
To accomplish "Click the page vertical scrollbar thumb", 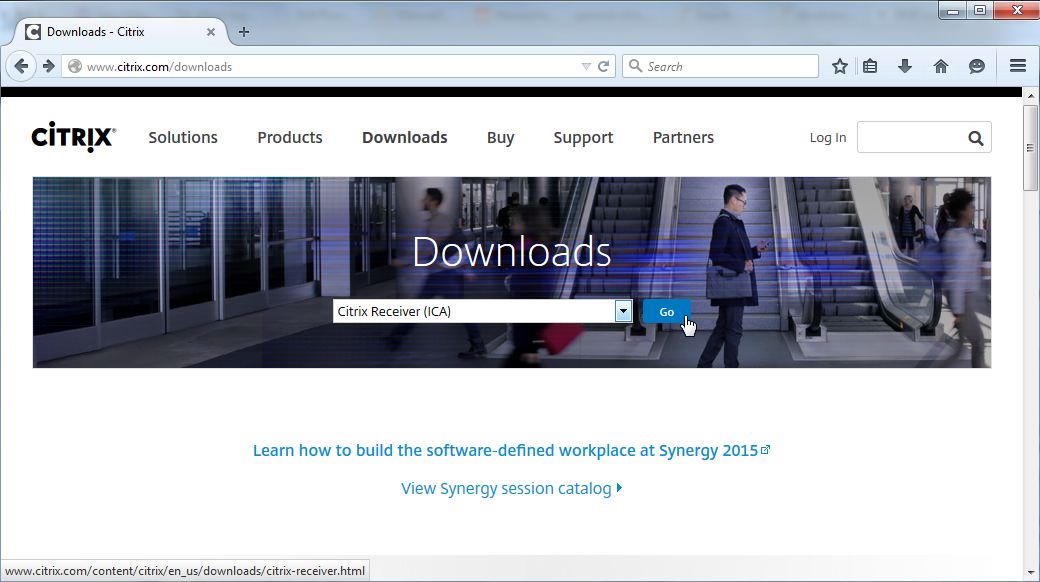I will pyautogui.click(x=1031, y=146).
